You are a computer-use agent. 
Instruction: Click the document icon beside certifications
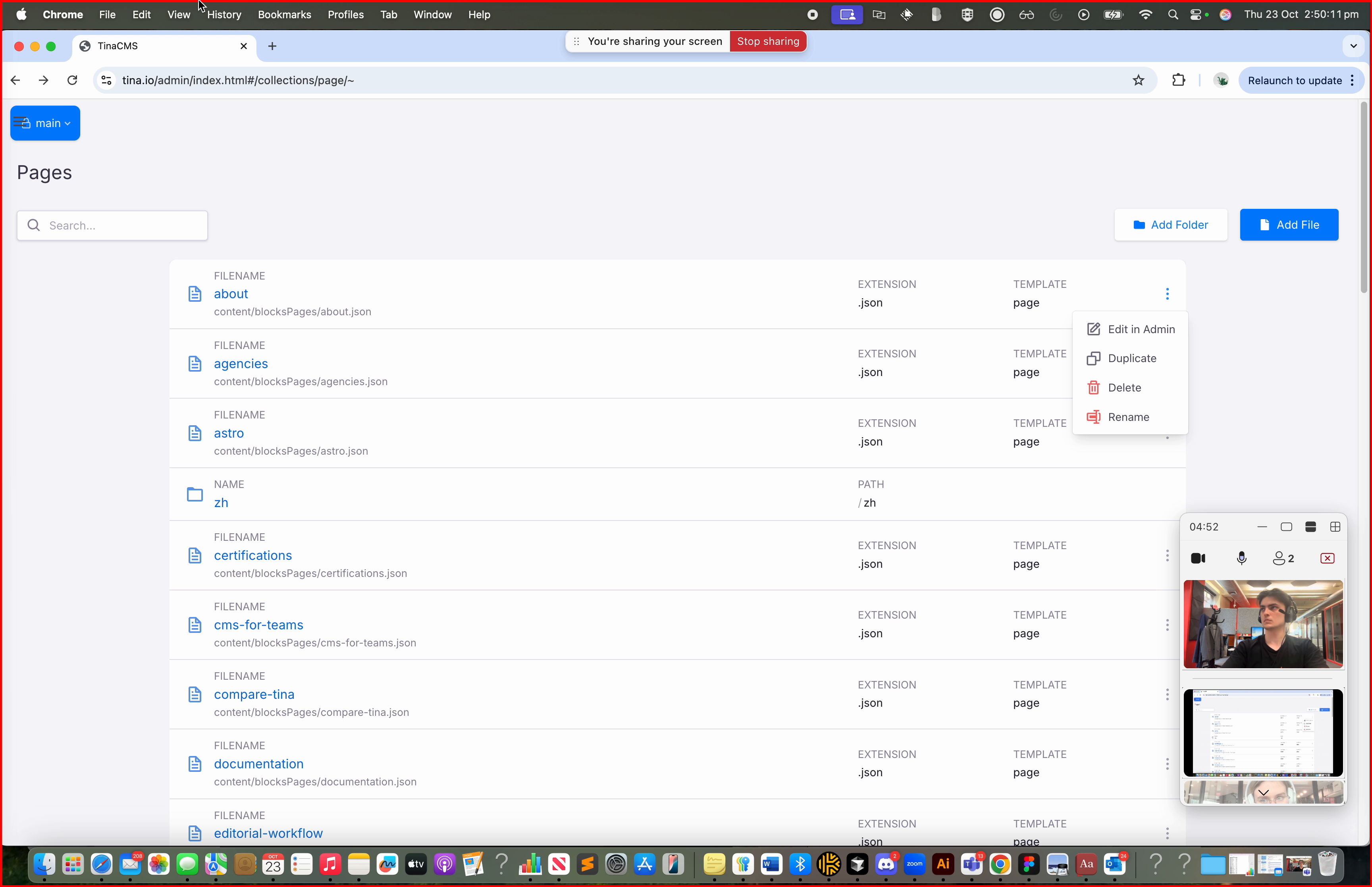[195, 555]
